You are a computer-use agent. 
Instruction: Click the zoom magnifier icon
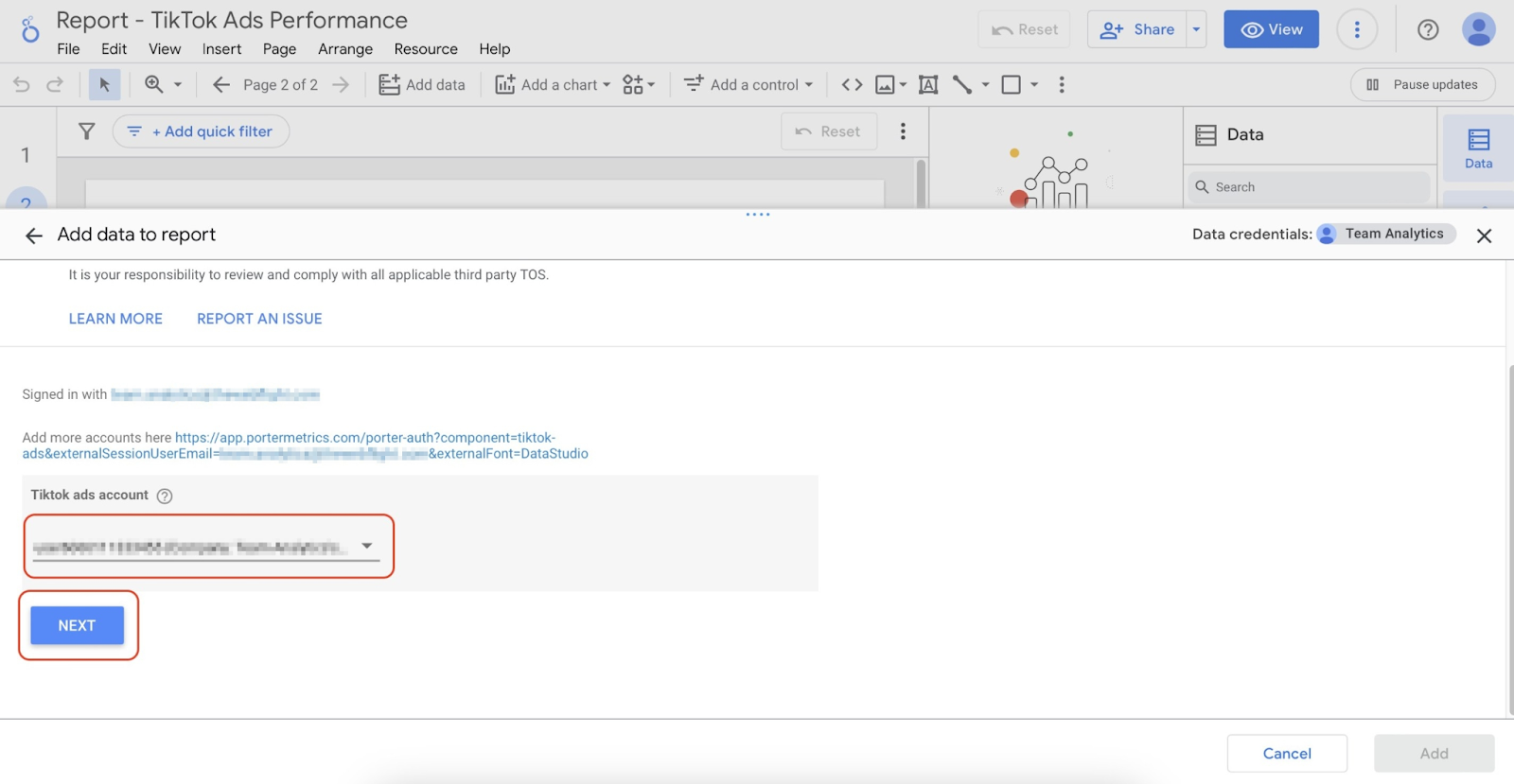click(153, 84)
